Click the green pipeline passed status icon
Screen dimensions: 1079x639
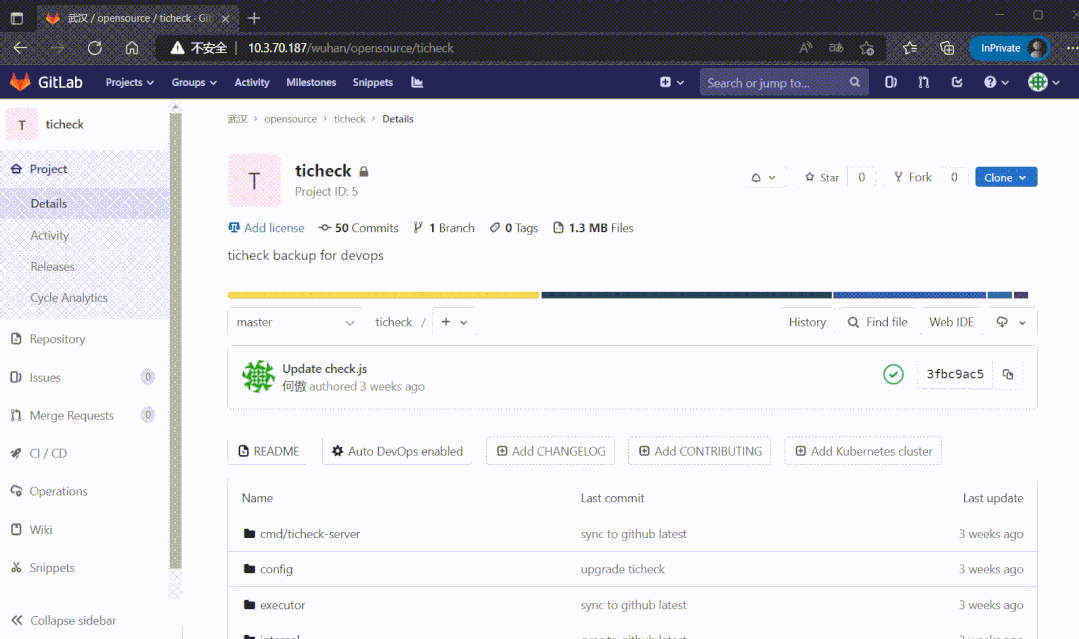(x=893, y=375)
